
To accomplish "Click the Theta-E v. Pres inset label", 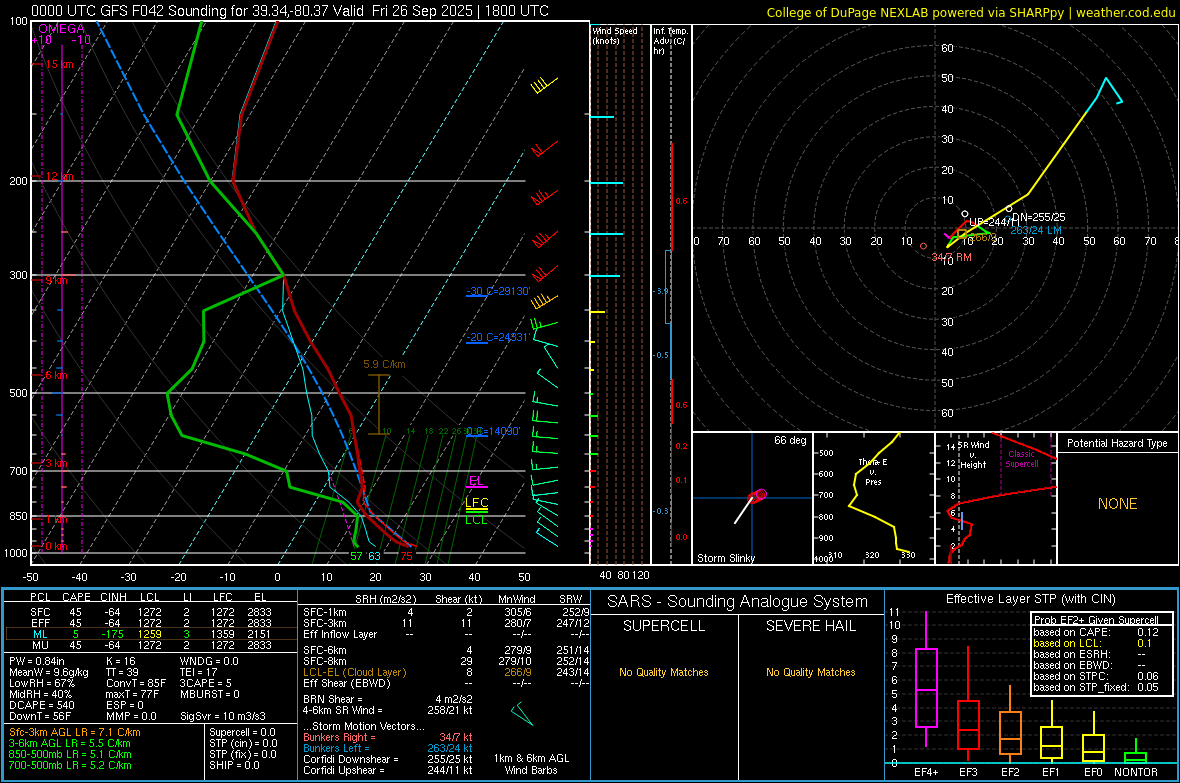I will tap(873, 471).
